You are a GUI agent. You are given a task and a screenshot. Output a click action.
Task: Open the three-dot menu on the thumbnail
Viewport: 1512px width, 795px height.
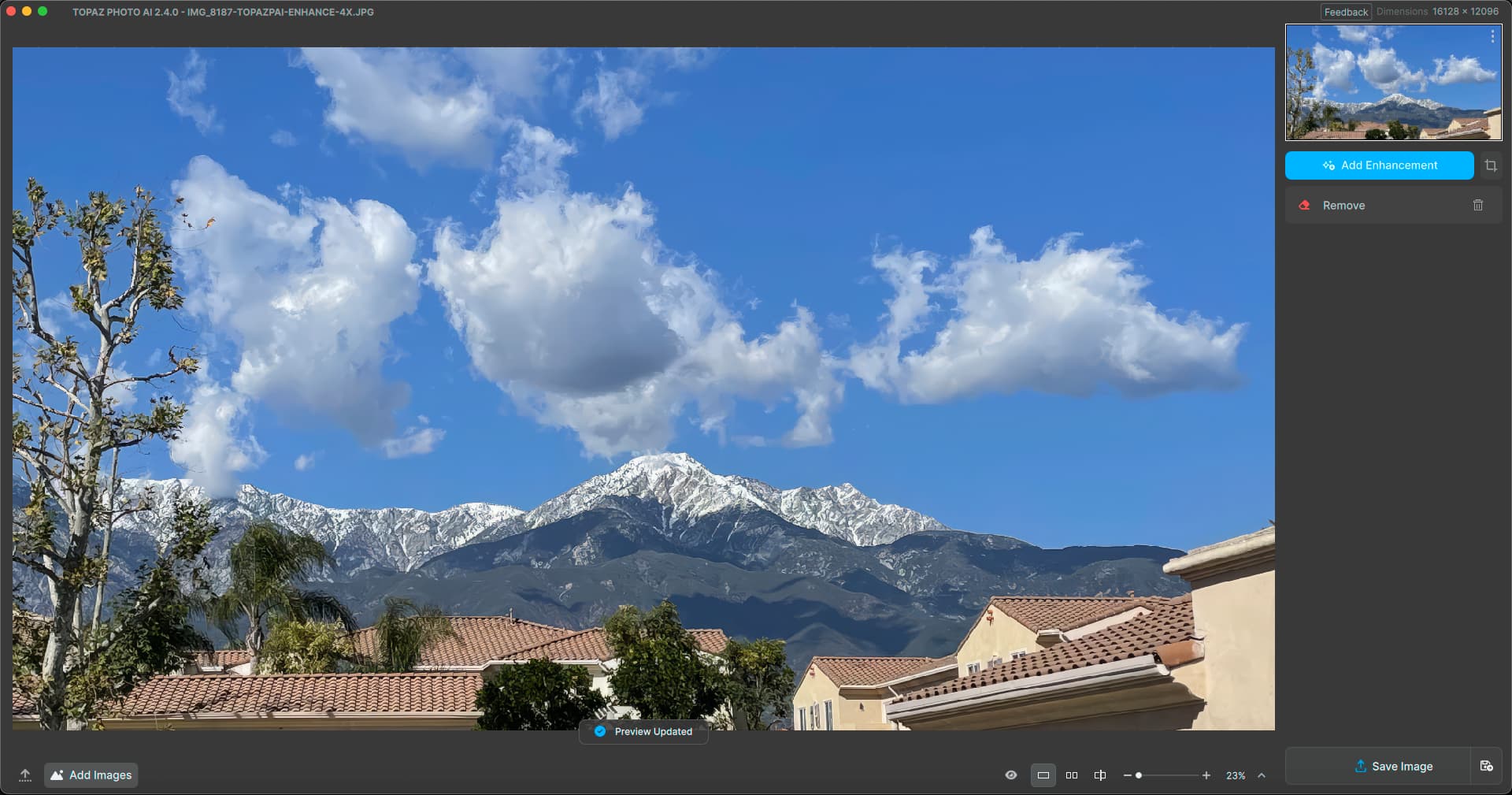(x=1492, y=37)
